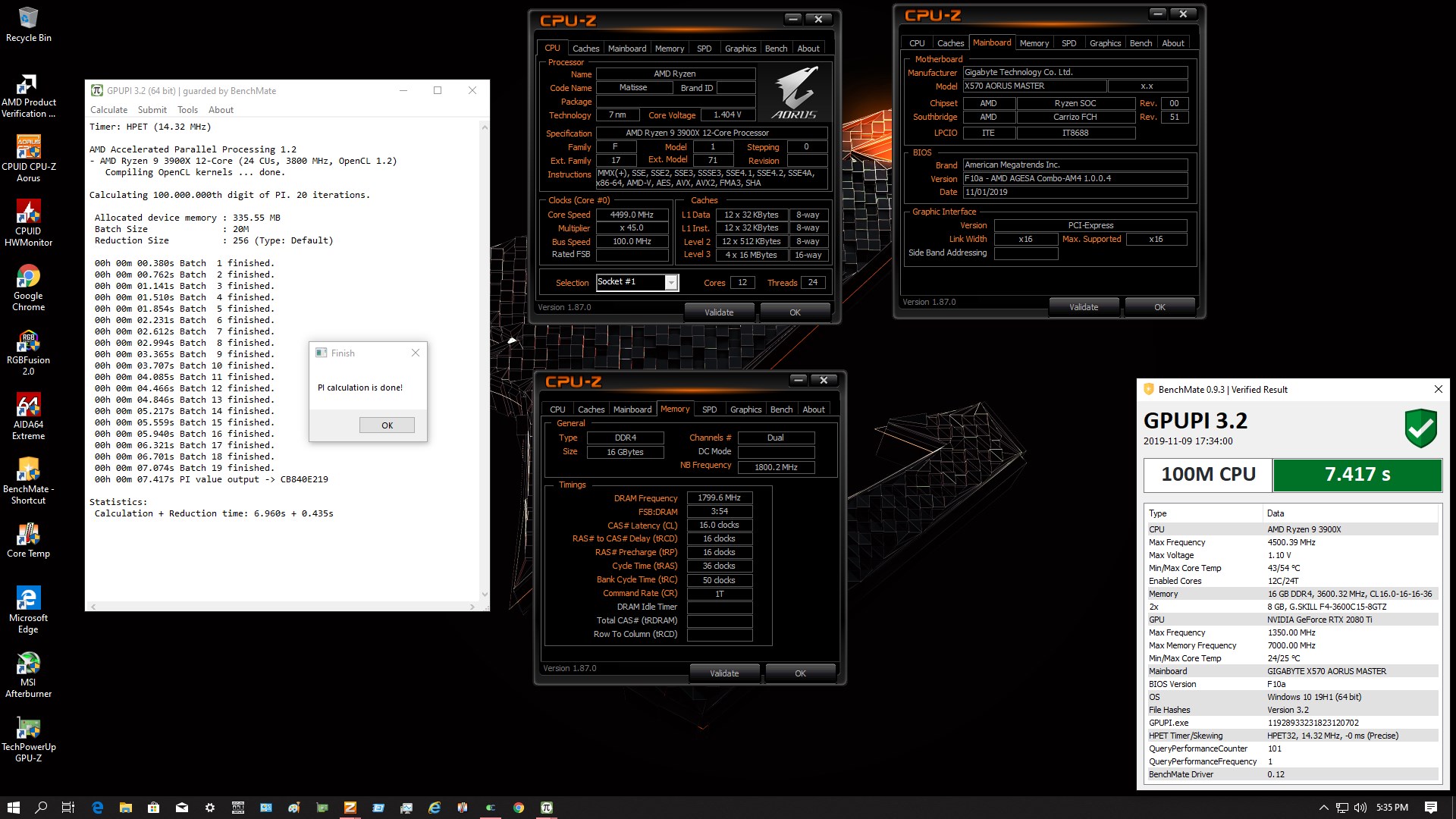Click OK in the Finish dialog
Screen dimensions: 1456x819
coord(387,425)
